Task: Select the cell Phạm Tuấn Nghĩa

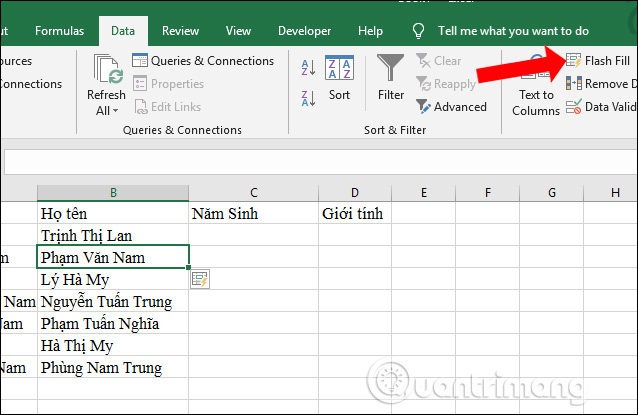Action: click(x=113, y=323)
